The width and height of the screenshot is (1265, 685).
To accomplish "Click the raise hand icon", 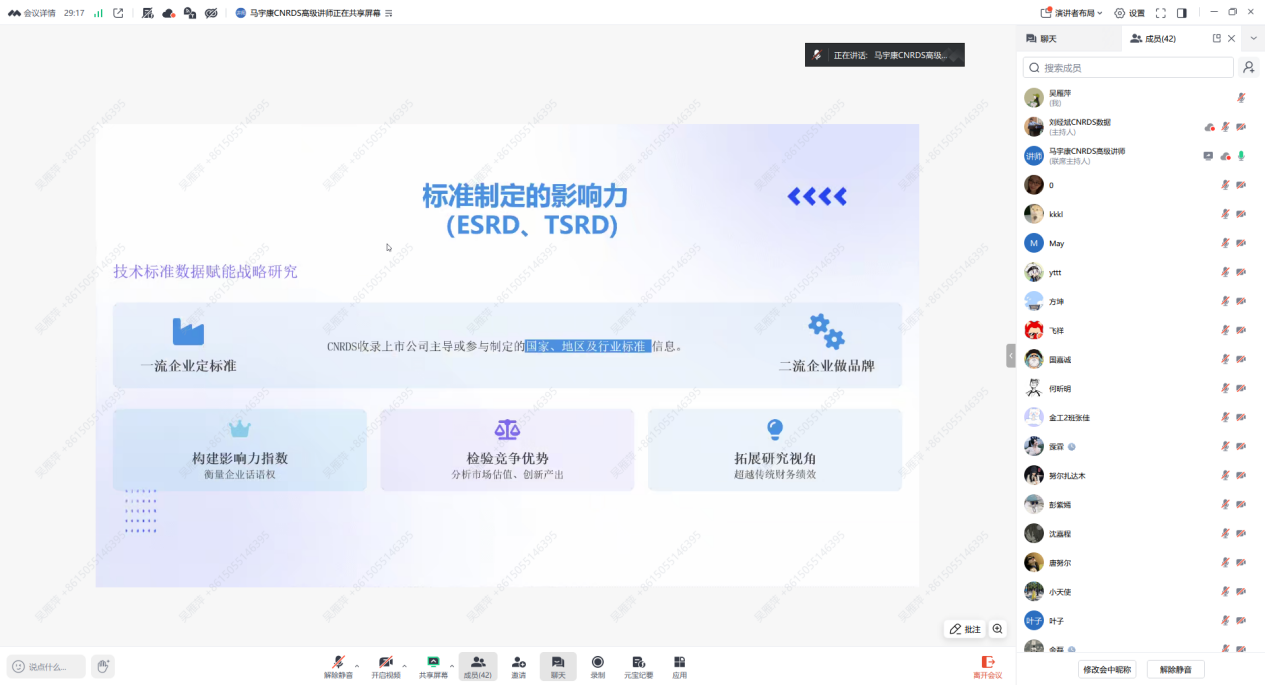I will click(102, 666).
